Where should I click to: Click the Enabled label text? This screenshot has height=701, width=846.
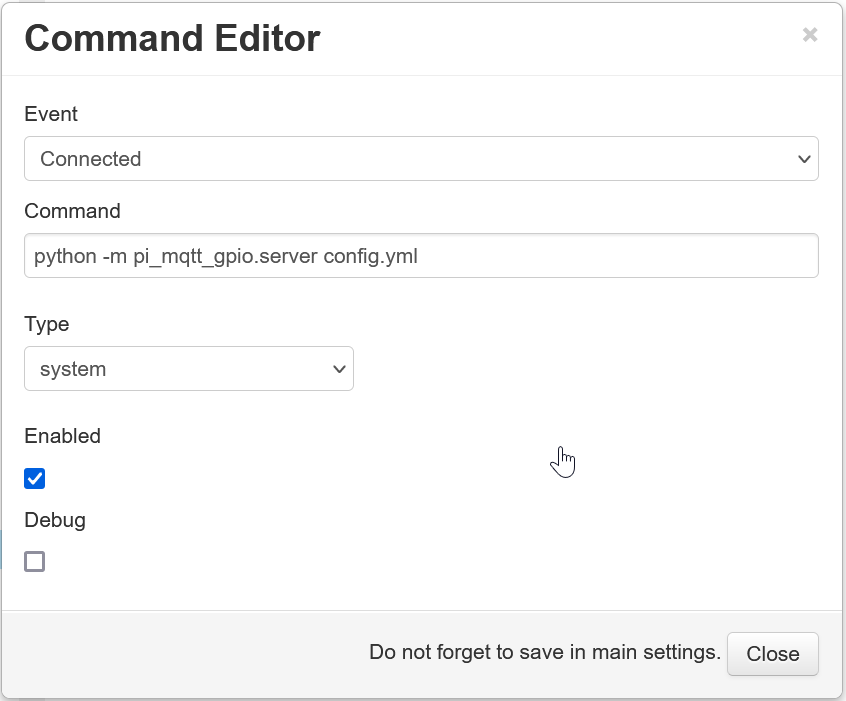click(x=63, y=436)
